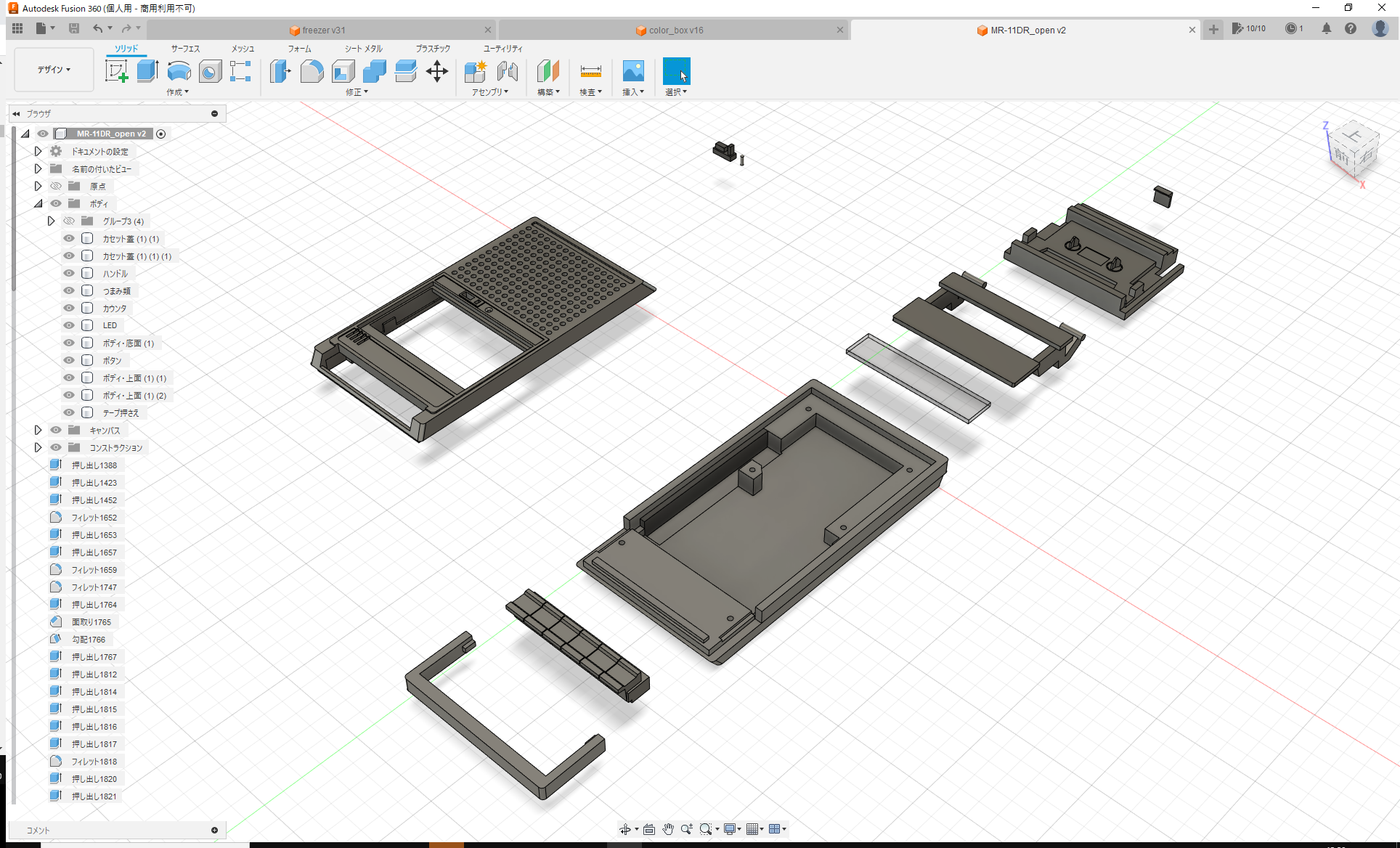Select the Move/Copy tool icon

point(437,72)
